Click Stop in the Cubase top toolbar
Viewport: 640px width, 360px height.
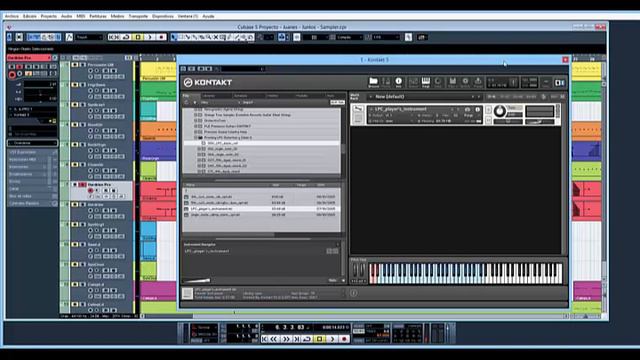click(x=138, y=37)
